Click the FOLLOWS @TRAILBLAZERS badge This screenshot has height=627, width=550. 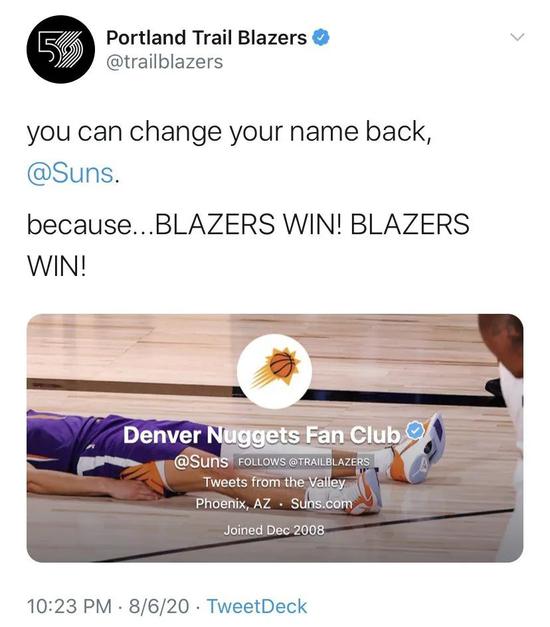tap(304, 462)
